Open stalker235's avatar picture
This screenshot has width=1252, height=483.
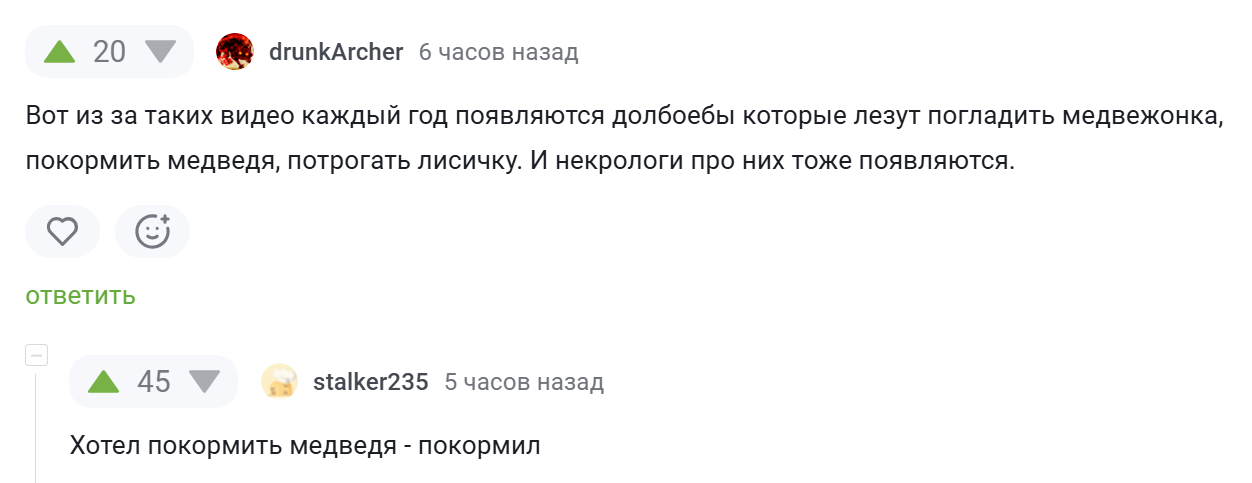point(279,382)
